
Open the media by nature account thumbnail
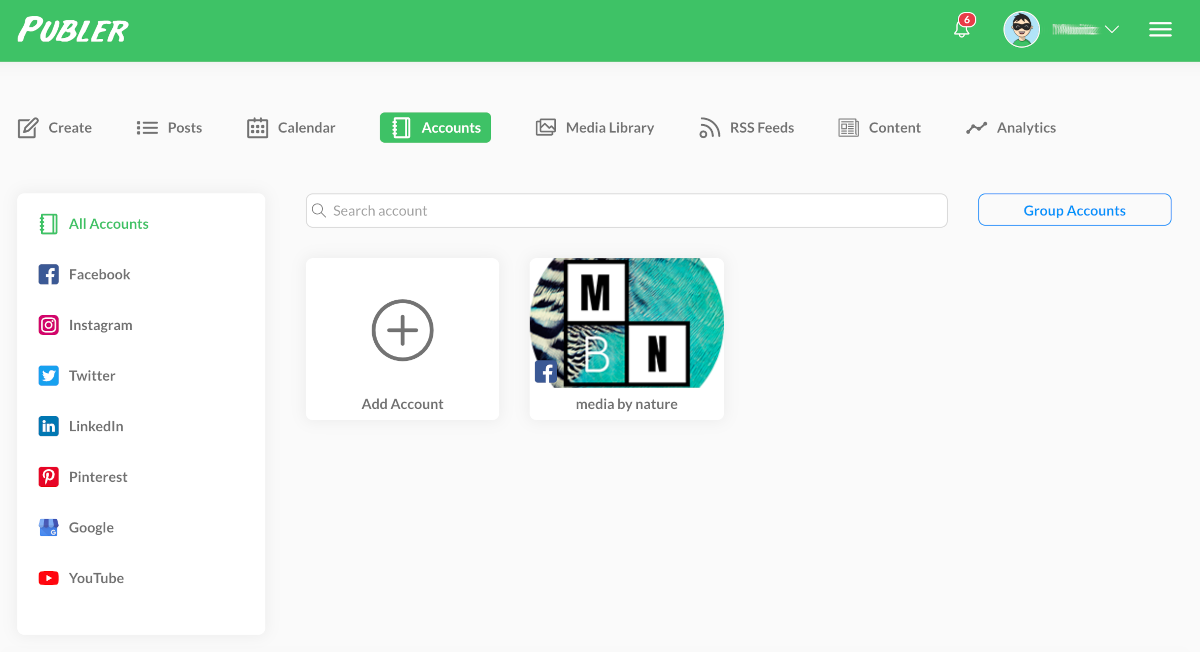click(x=627, y=323)
